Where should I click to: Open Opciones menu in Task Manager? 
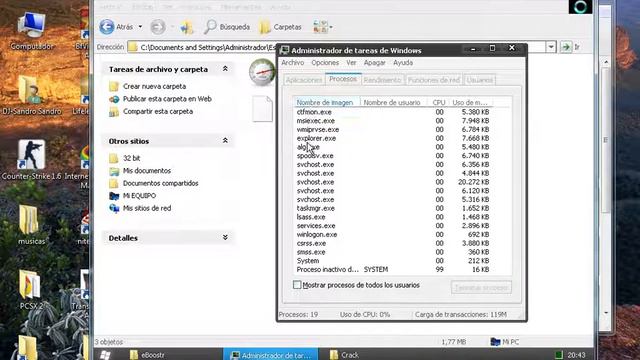click(325, 63)
